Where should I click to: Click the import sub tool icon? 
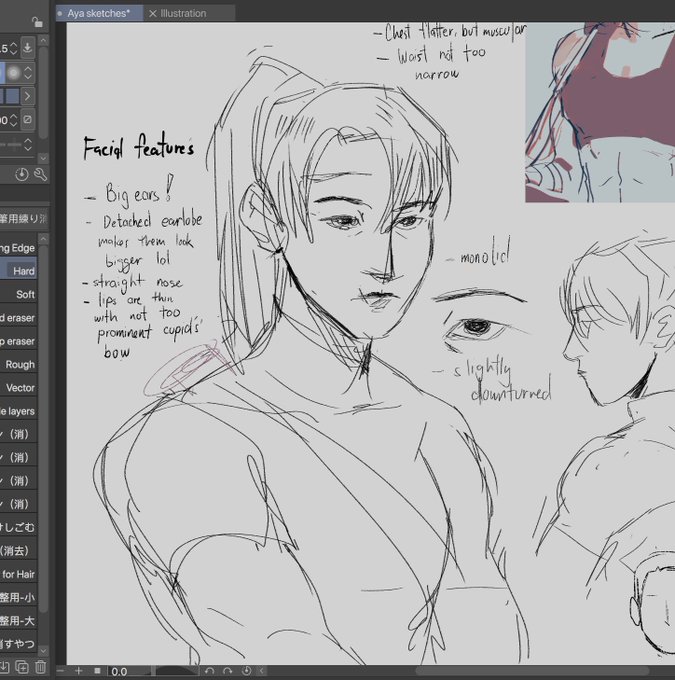click(5, 667)
